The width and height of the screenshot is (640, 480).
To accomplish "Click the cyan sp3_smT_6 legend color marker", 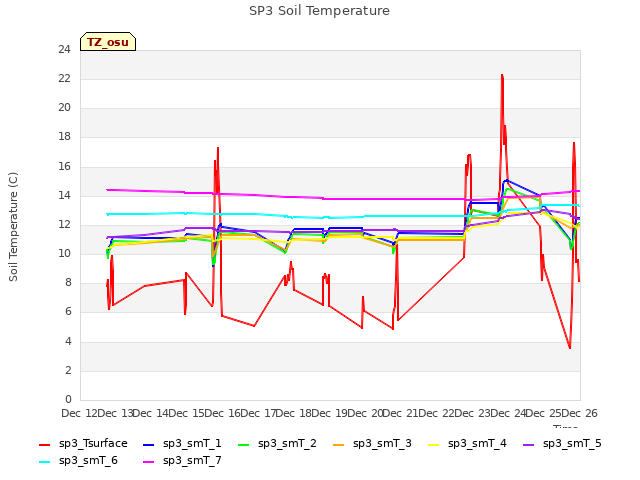I will [44, 462].
